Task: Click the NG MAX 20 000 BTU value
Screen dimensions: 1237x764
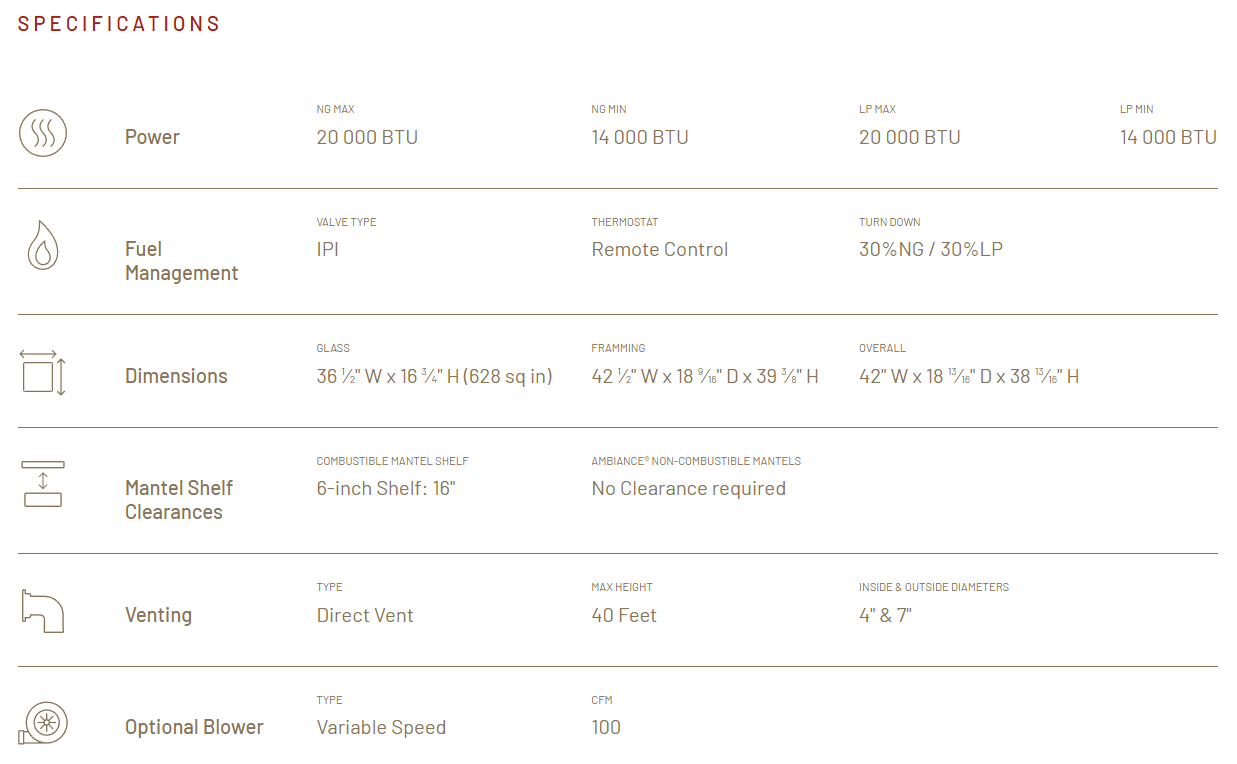Action: coord(367,138)
